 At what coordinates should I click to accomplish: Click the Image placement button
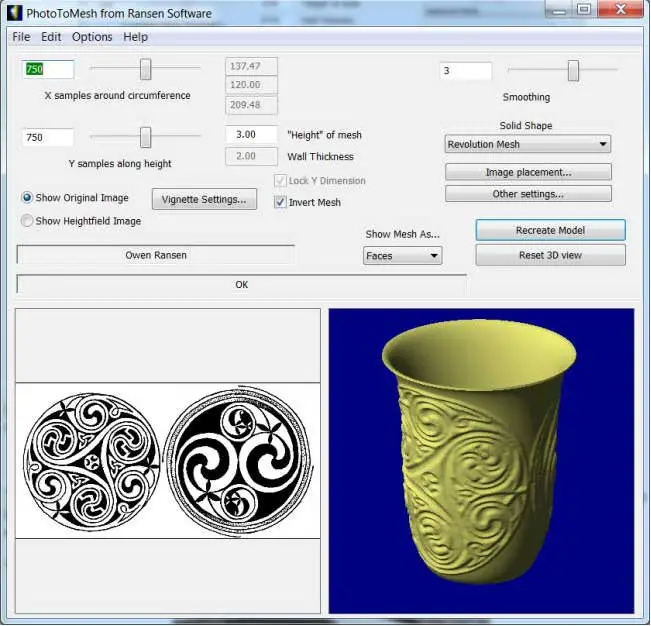pyautogui.click(x=527, y=172)
